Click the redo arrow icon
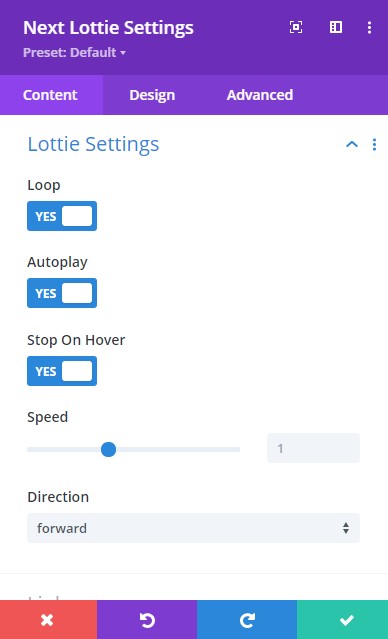Screen dimensions: 388x639 247,620
